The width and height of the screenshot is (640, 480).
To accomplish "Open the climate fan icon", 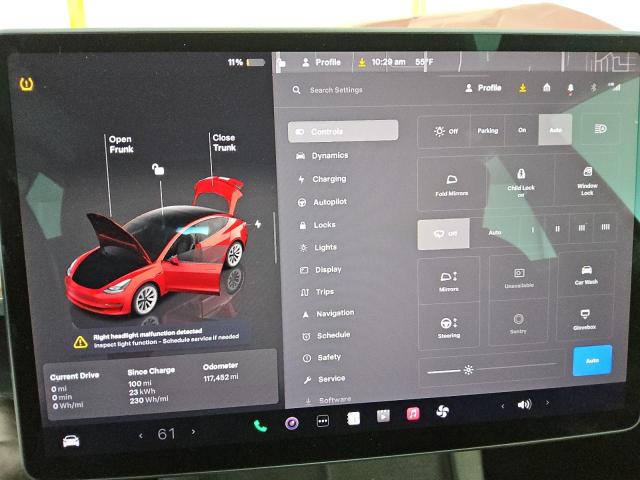I will pos(442,411).
